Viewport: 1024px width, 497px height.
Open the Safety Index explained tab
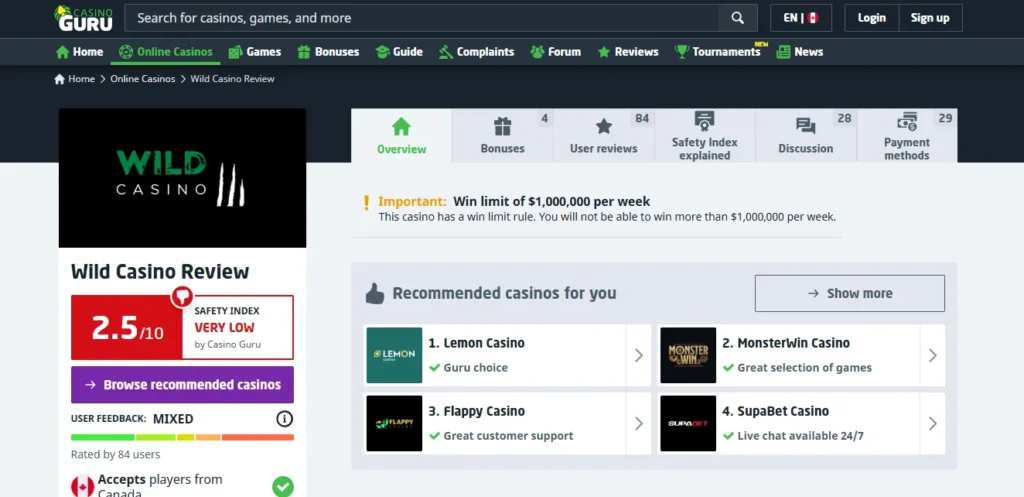click(705, 136)
